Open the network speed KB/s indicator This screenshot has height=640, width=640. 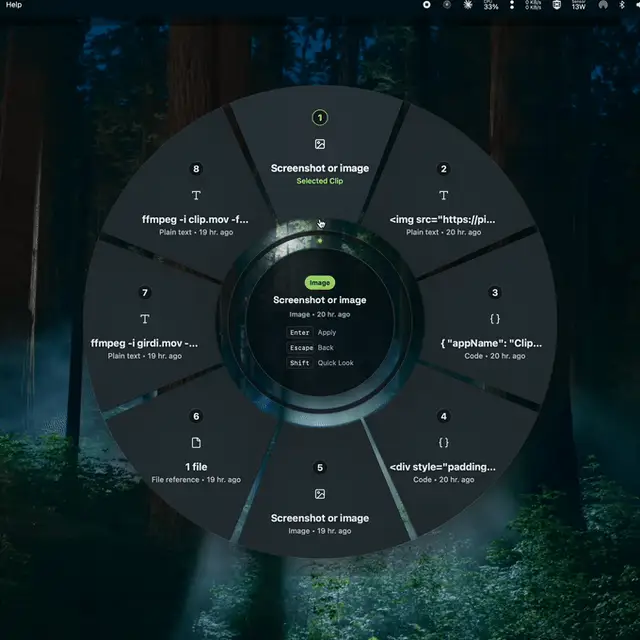pos(533,4)
